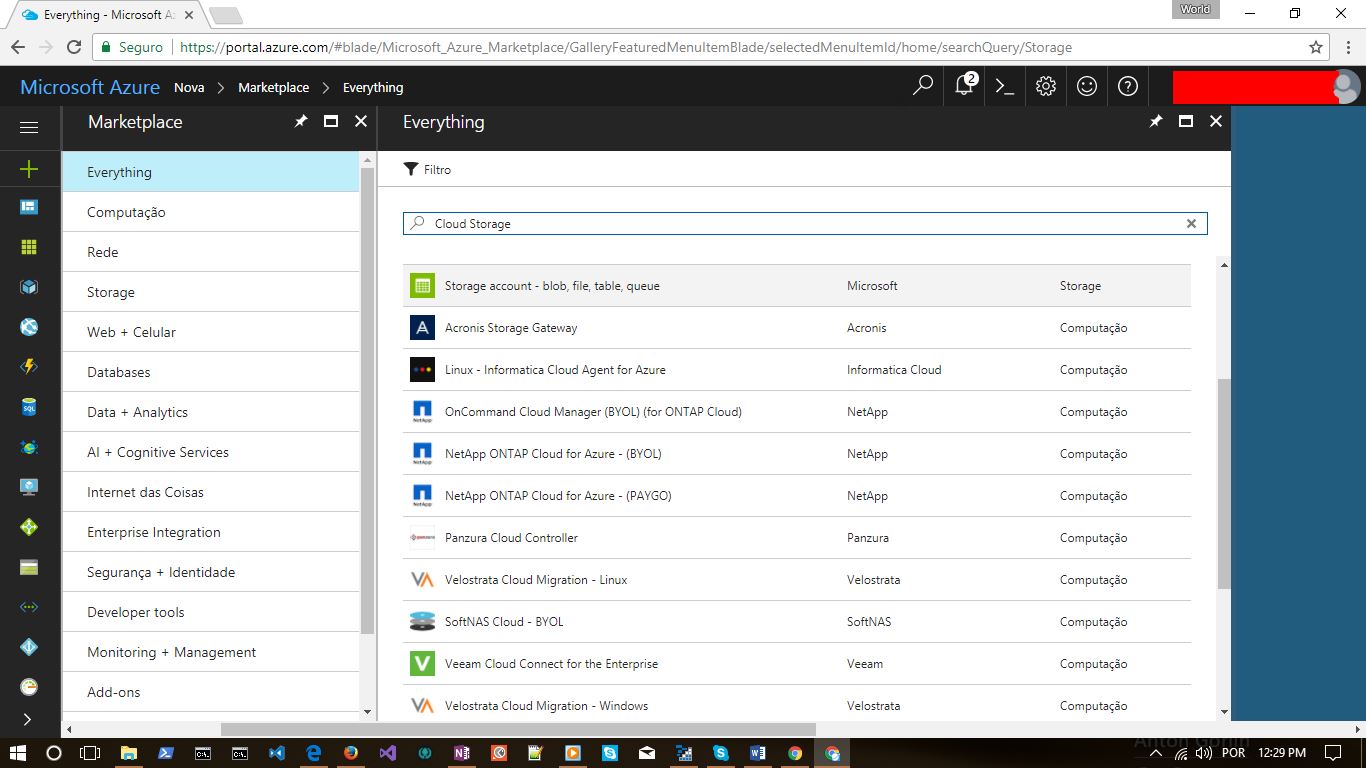1366x768 pixels.
Task: Open File Explorer from the taskbar
Action: click(129, 753)
